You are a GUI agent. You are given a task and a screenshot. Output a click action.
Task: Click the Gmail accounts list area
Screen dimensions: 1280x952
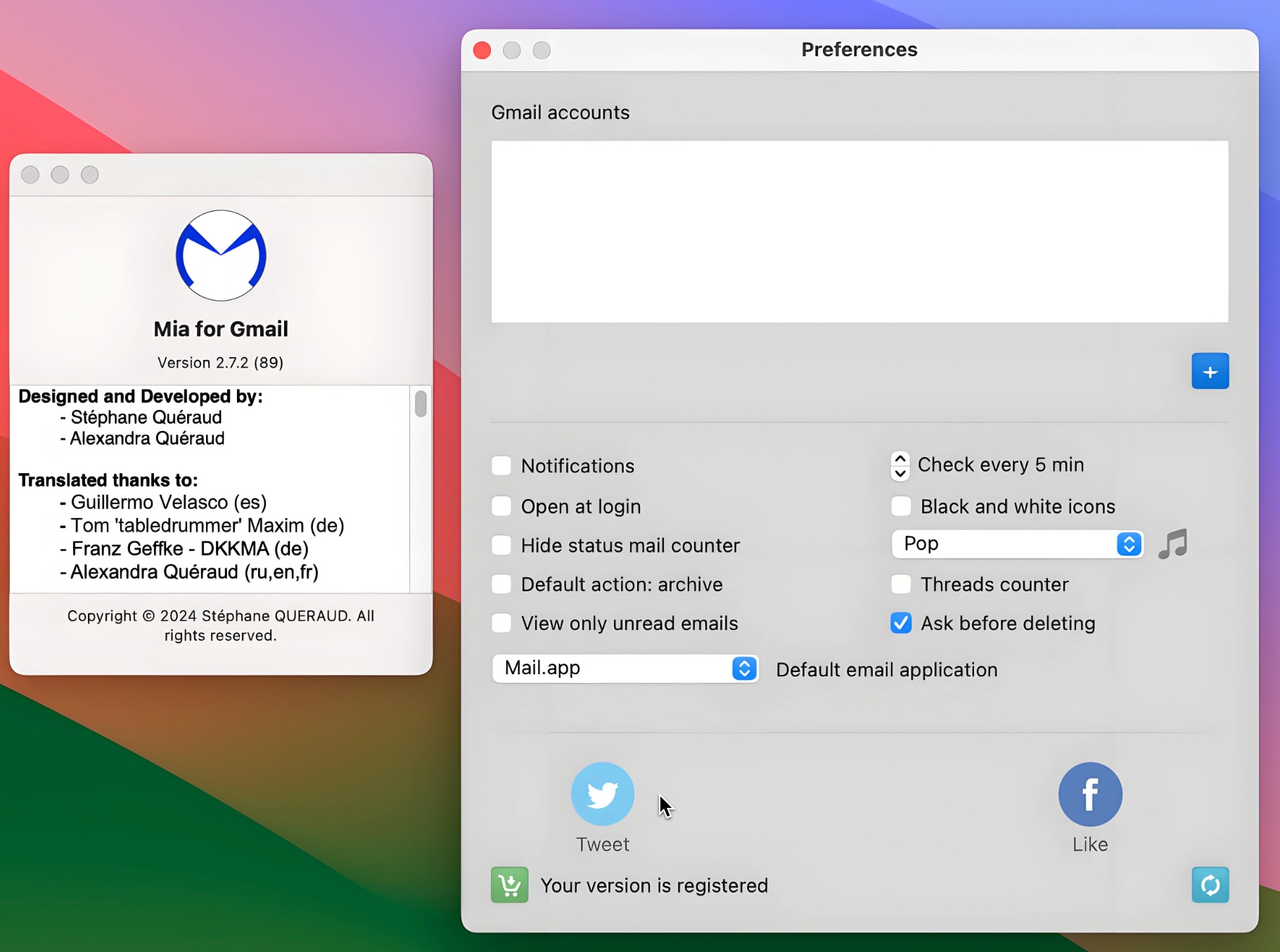point(859,231)
